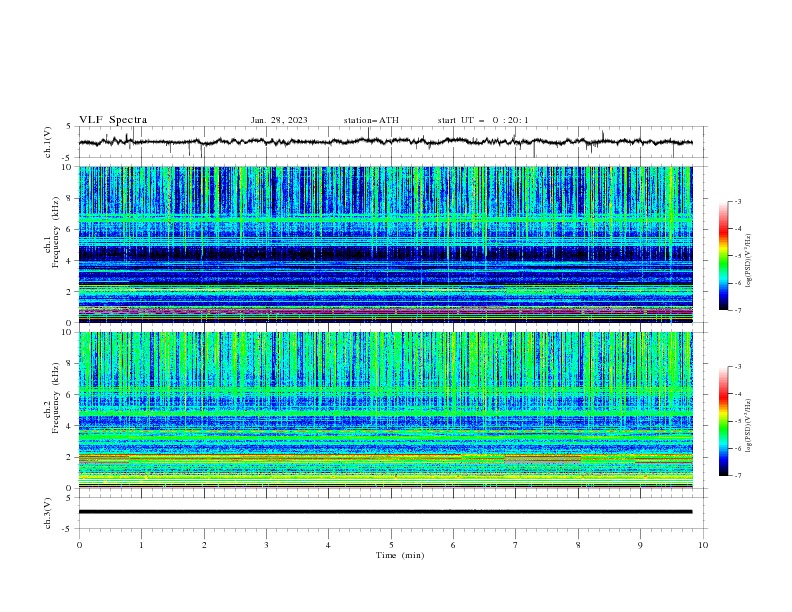
Task: Click the ch.2 'Frequency (kHz)' axis label
Action: click(55, 397)
